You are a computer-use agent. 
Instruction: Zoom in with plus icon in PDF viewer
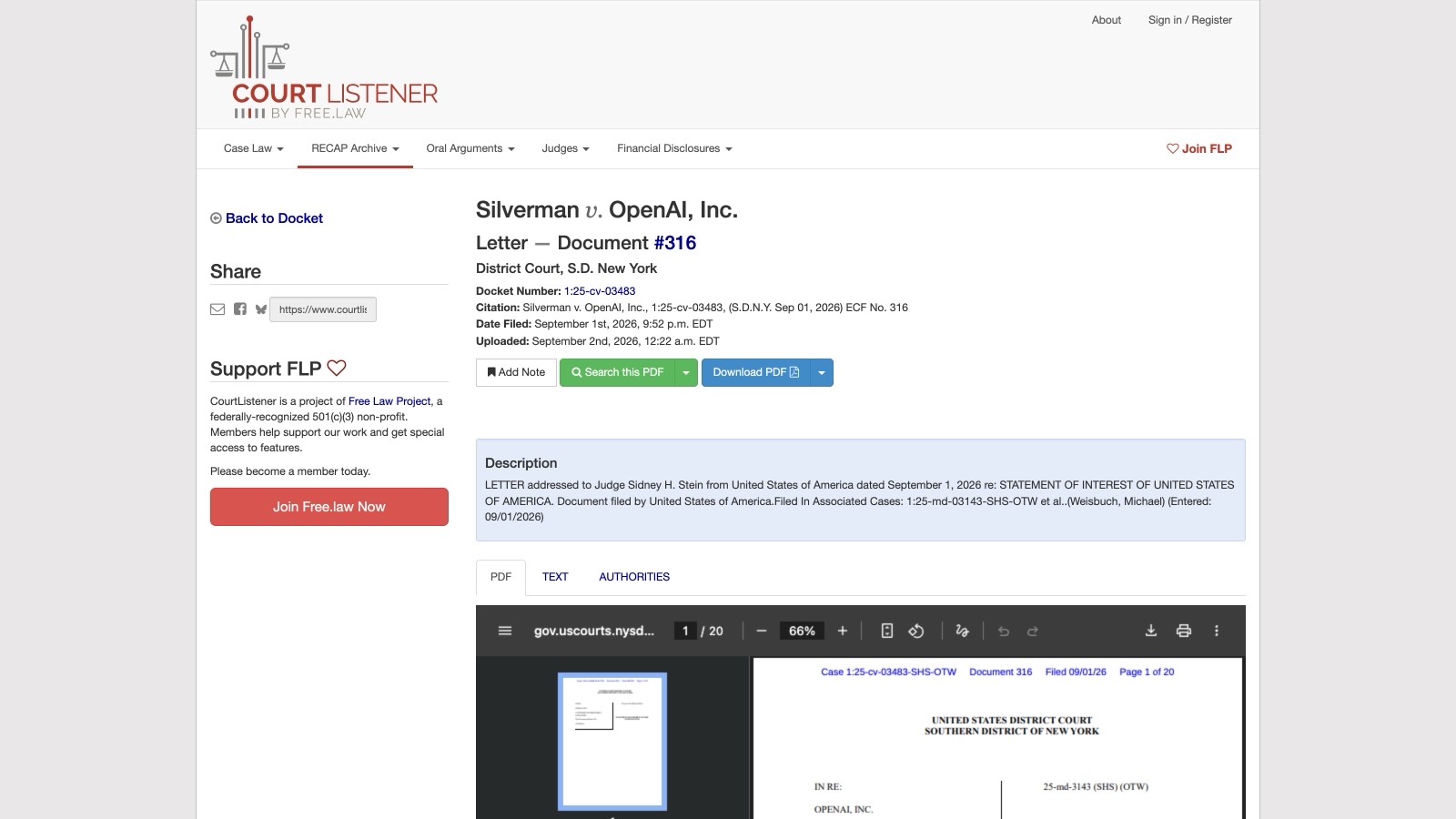(843, 631)
